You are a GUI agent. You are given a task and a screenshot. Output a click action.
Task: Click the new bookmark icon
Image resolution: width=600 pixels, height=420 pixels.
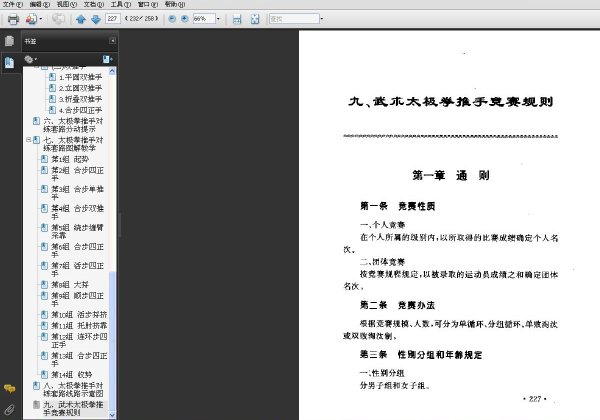108,59
